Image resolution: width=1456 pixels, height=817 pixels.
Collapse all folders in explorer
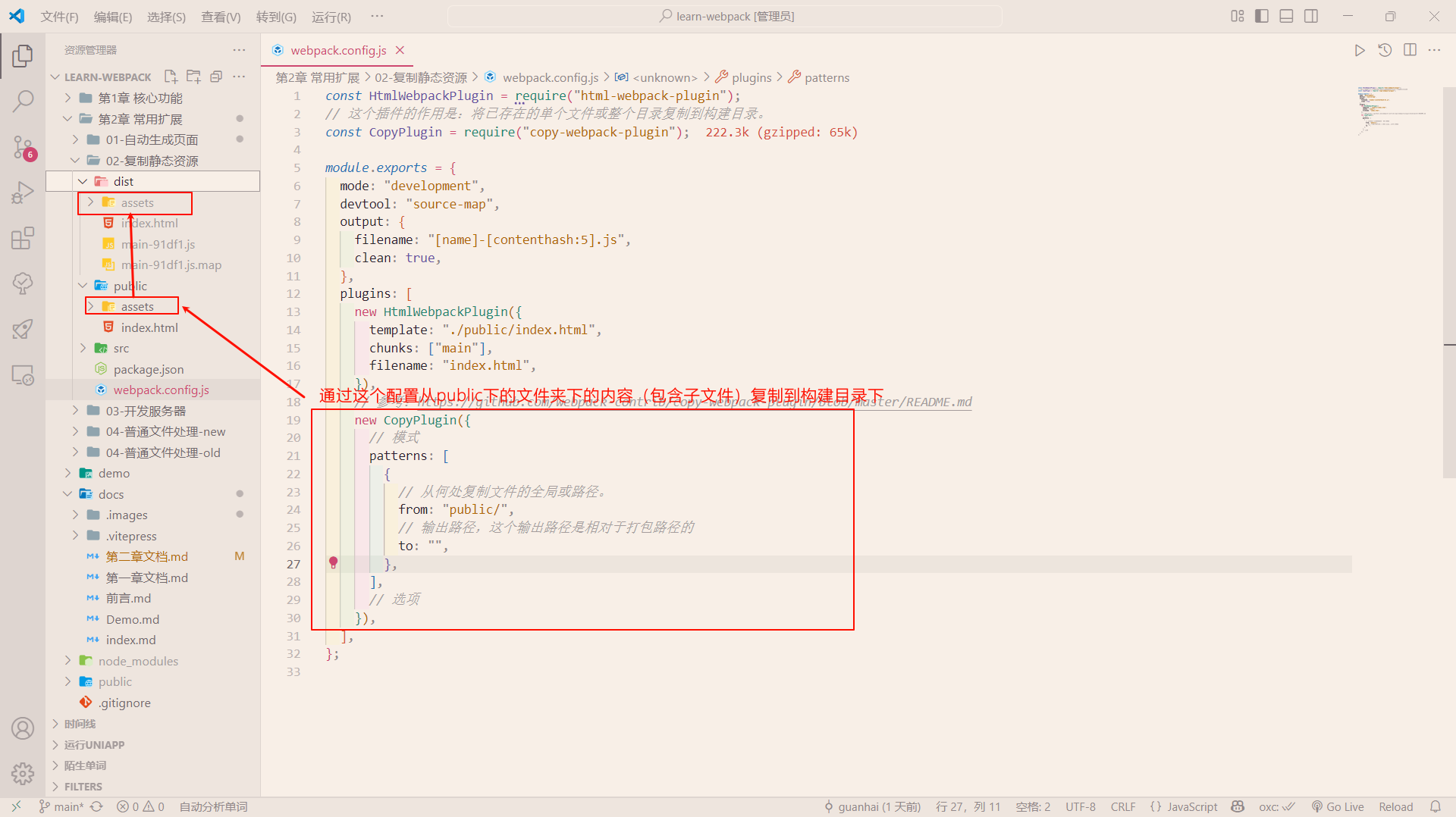[216, 77]
